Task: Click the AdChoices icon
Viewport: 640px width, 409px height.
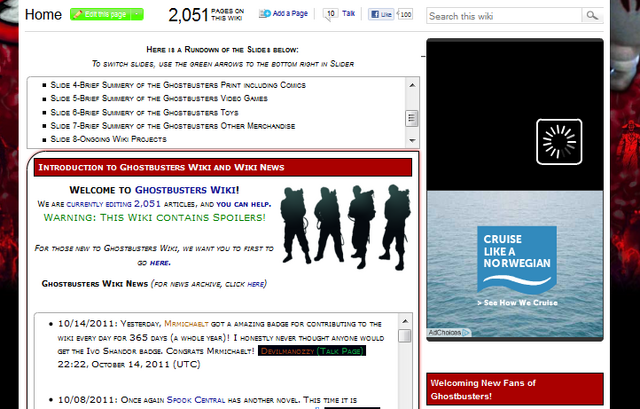Action: 466,333
